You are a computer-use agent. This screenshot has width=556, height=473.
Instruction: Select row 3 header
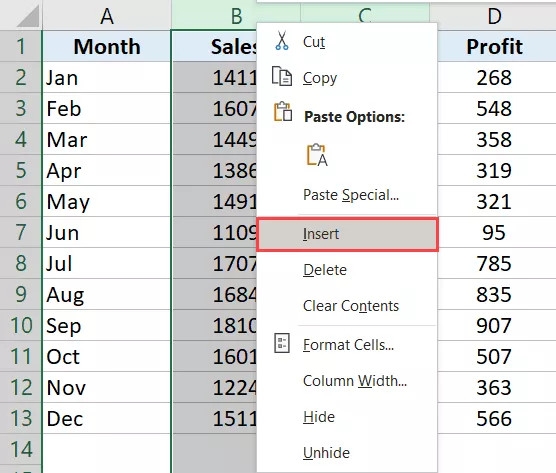coord(21,108)
